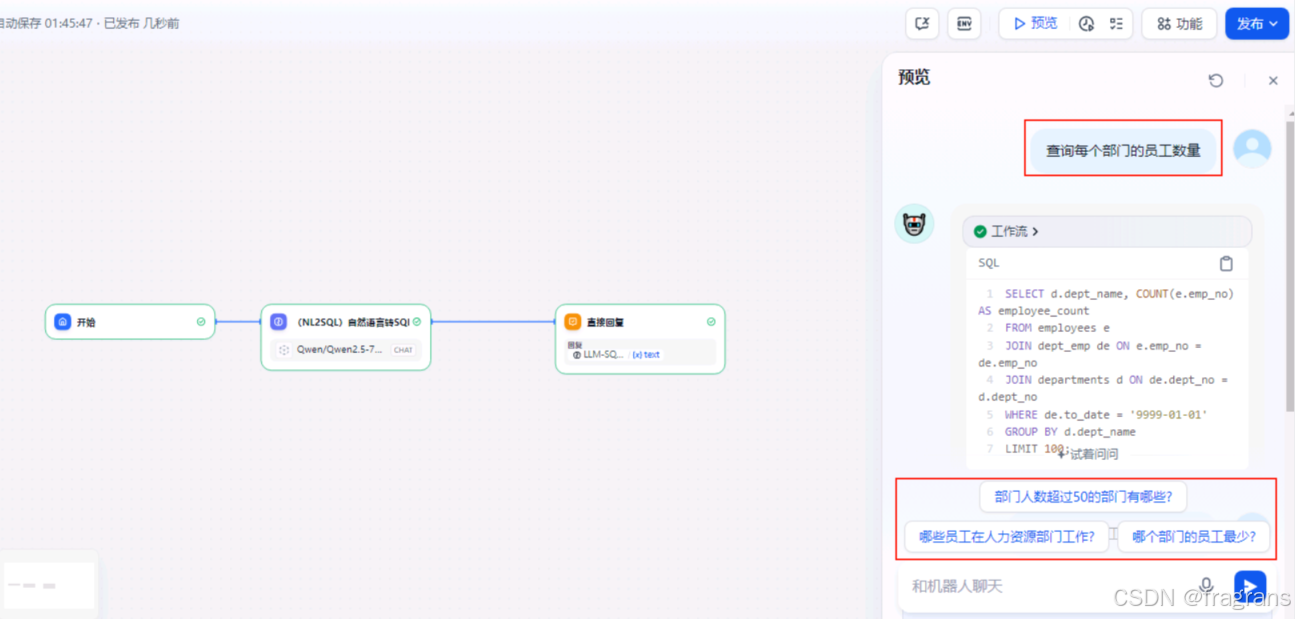Viewport: 1295px width, 619px height.
Task: Click the green check status on the NL2SQL node
Action: coord(417,322)
